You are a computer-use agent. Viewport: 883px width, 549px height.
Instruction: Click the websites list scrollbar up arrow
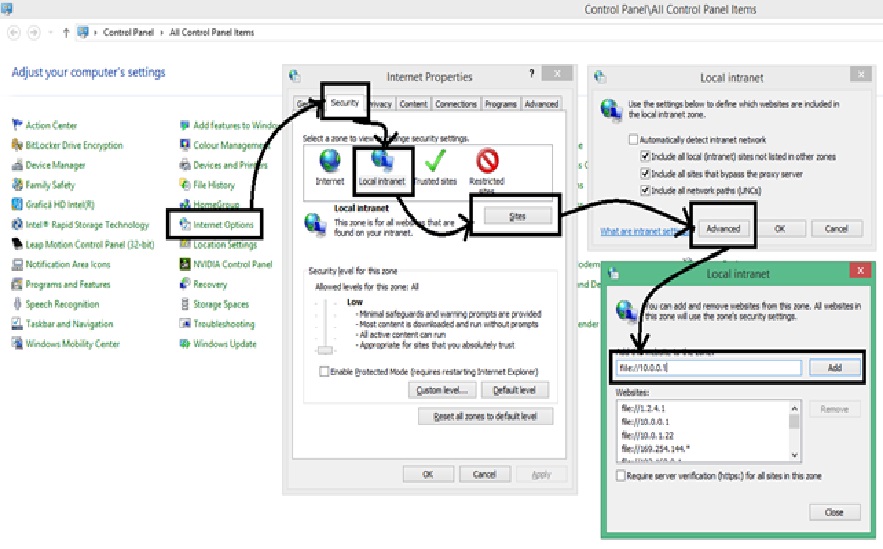[795, 408]
